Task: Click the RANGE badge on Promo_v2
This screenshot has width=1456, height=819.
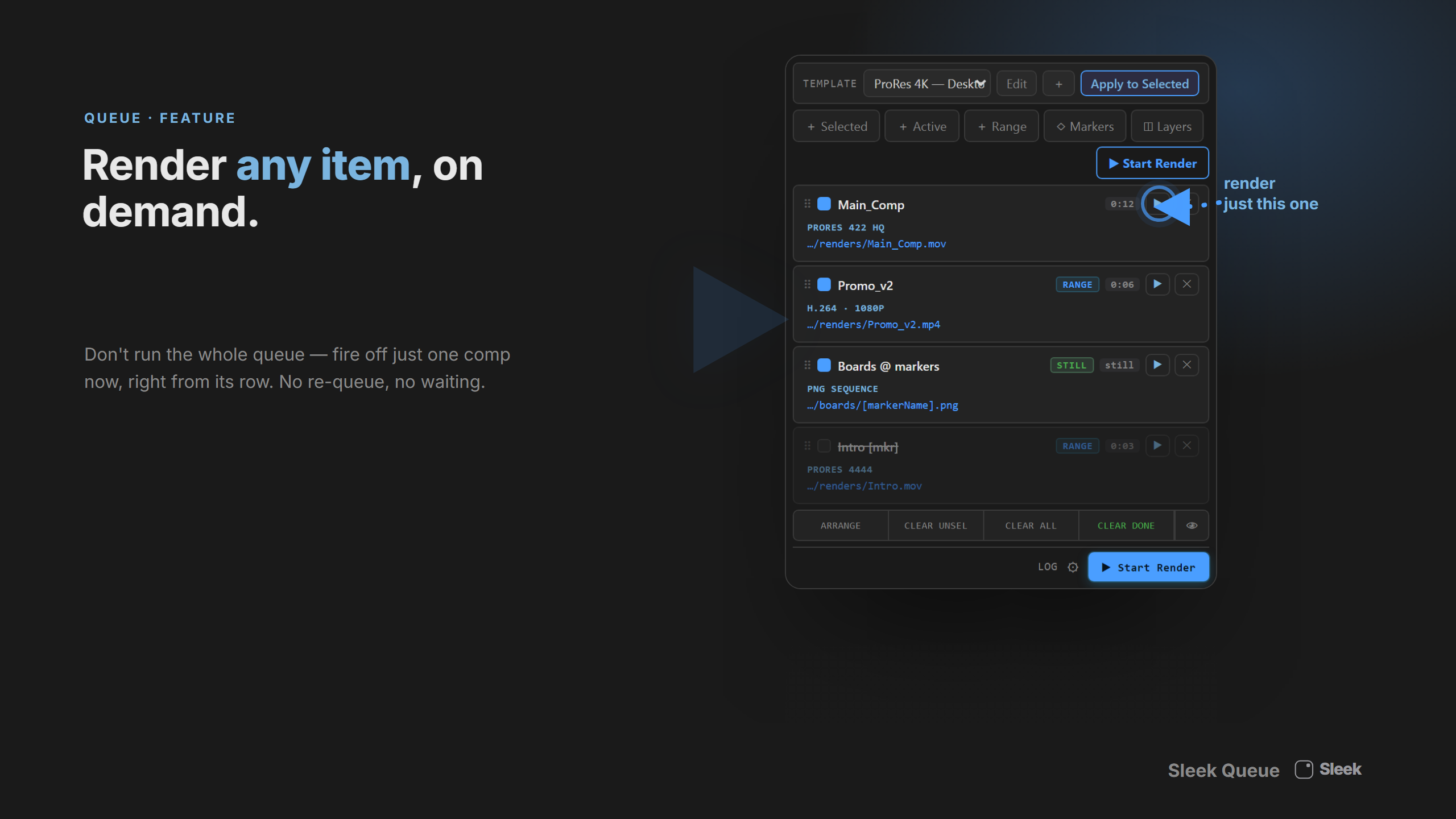Action: (1077, 284)
